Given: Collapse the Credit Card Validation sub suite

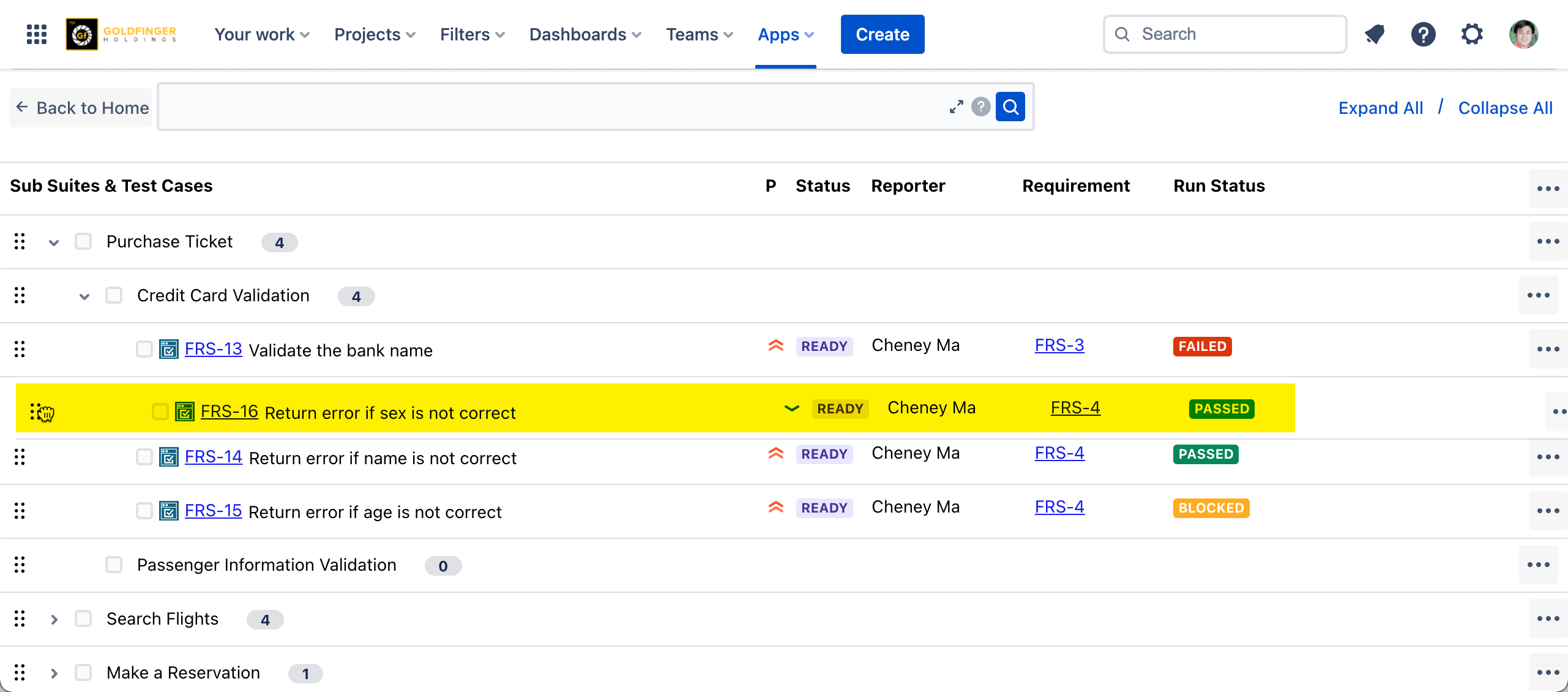Looking at the screenshot, I should pyautogui.click(x=84, y=296).
